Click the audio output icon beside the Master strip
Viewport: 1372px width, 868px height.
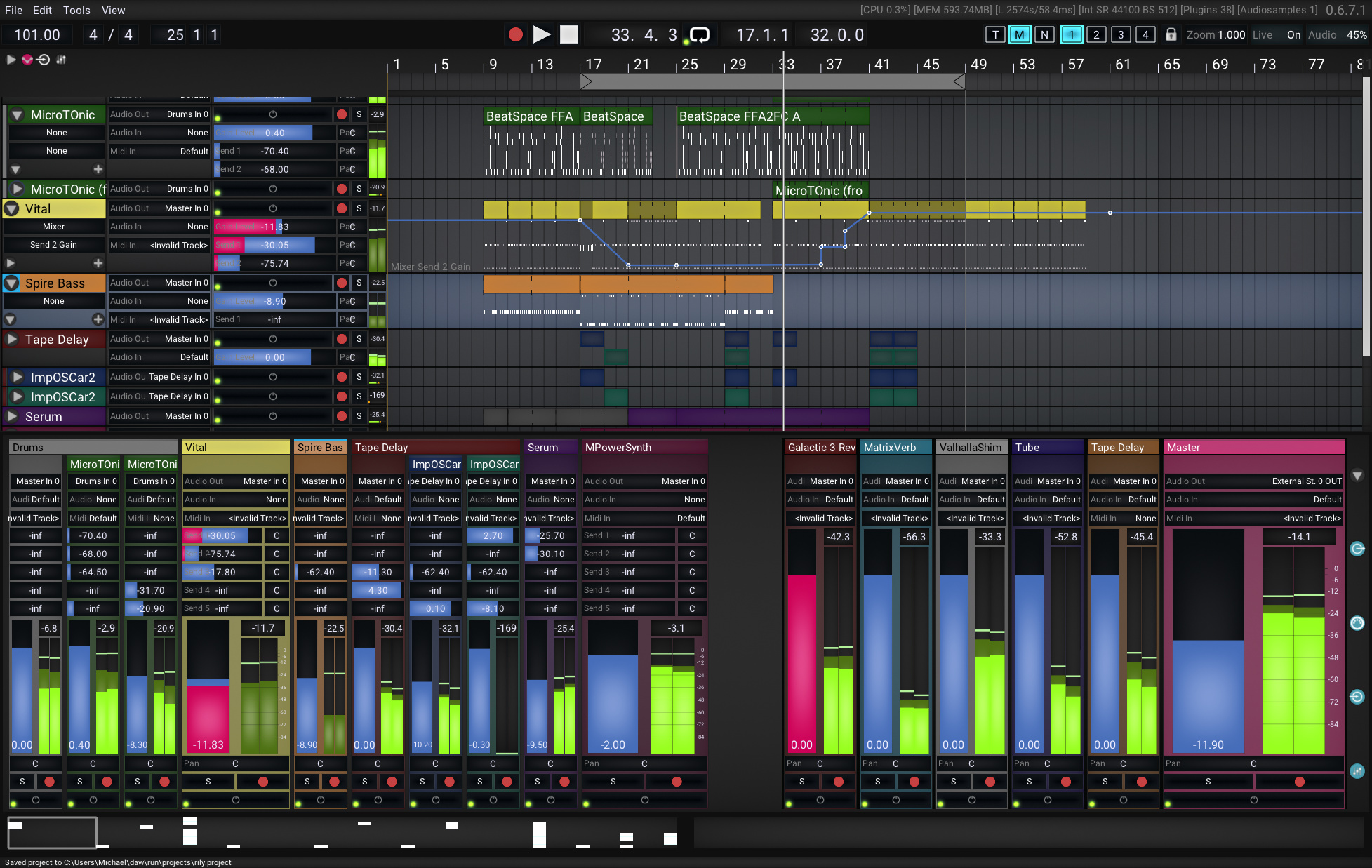tap(1357, 549)
